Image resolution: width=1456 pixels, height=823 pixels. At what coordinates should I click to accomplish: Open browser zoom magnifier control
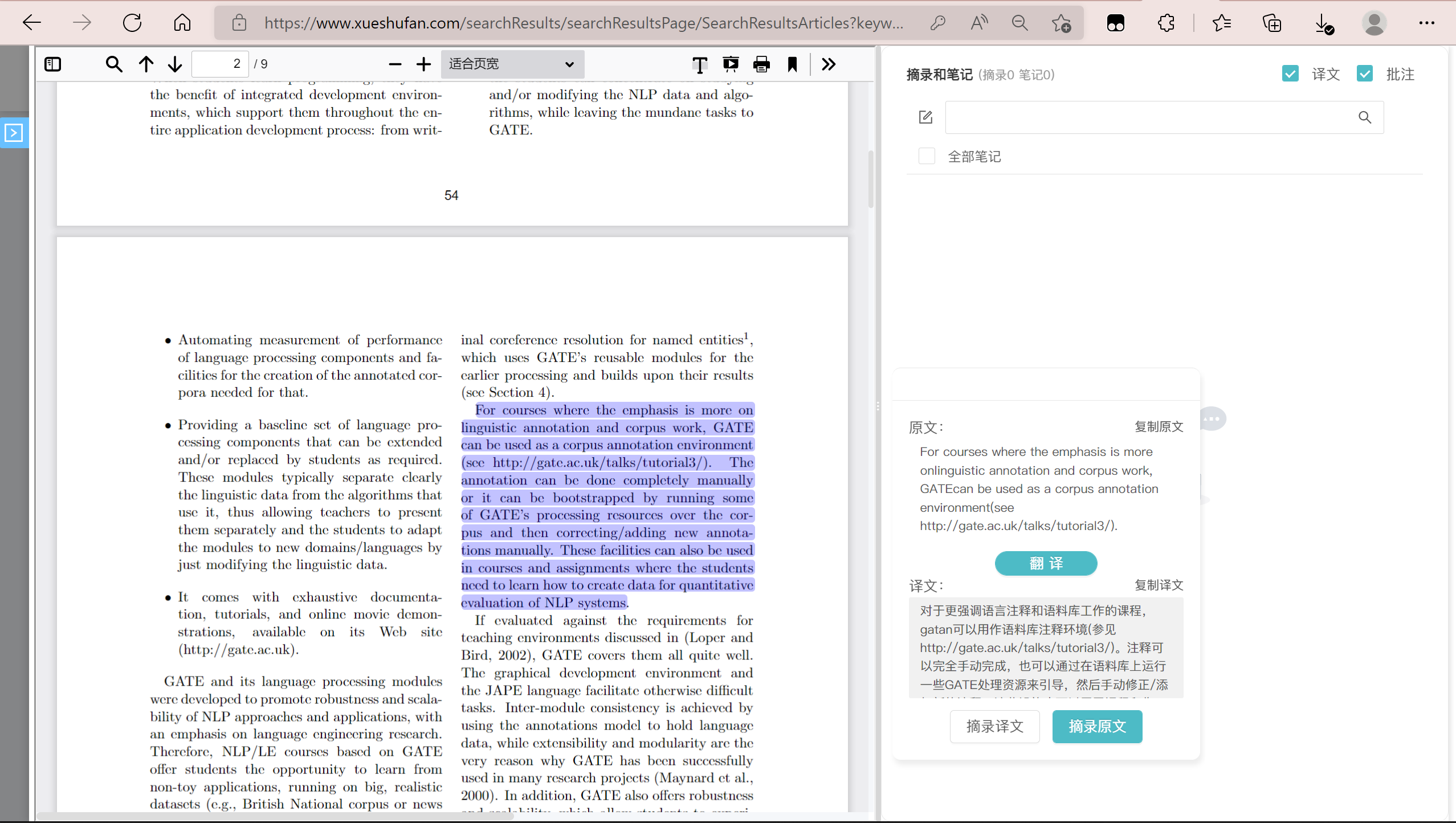pyautogui.click(x=1020, y=23)
